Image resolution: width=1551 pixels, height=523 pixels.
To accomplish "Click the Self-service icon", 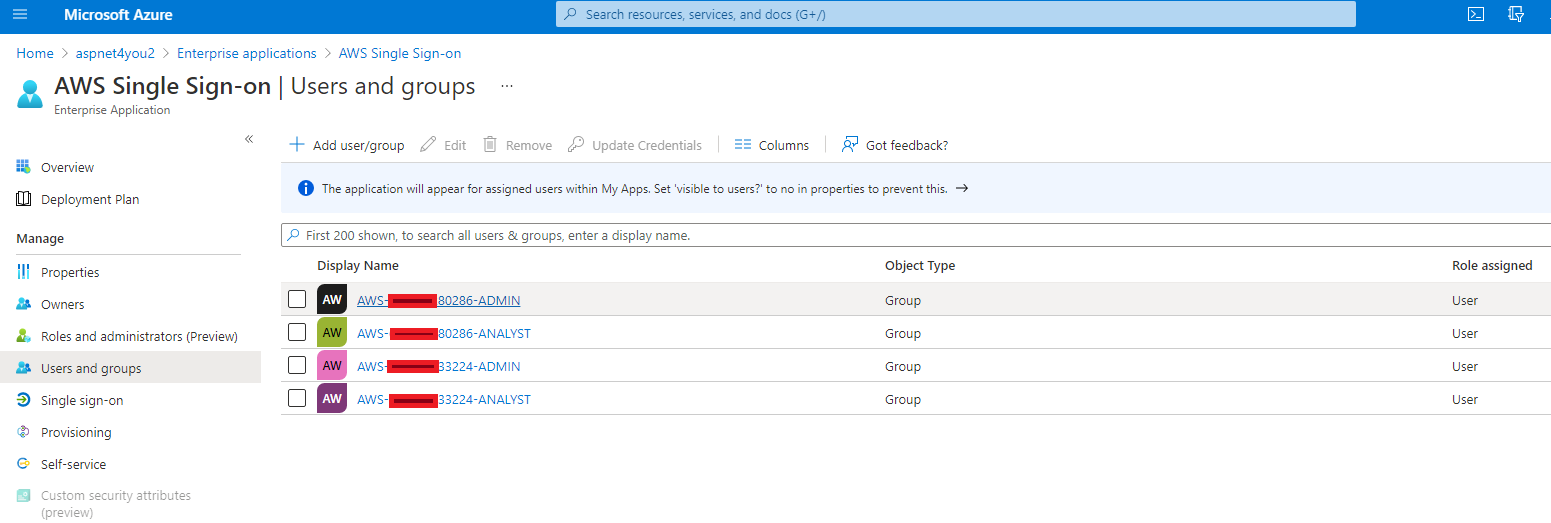I will pos(24,464).
